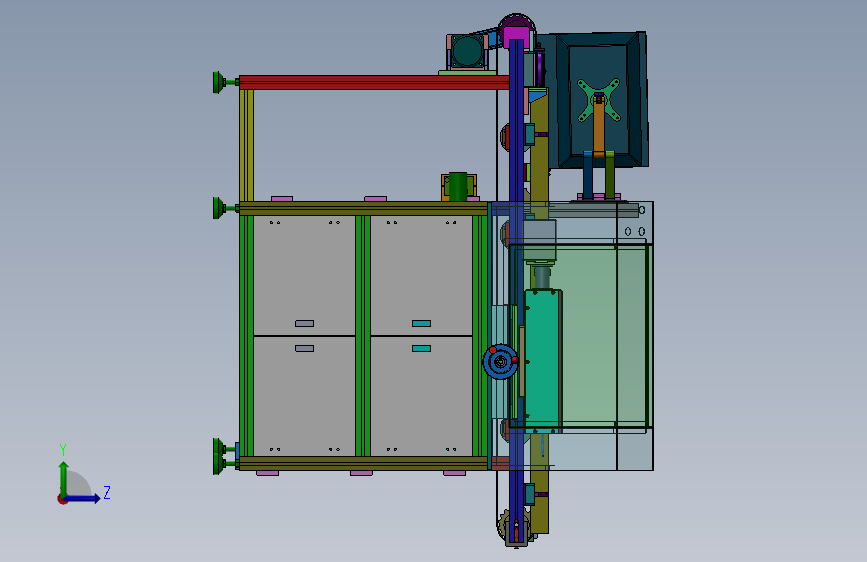Select the blue handwheel with red knobs
This screenshot has height=562, width=867.
(500, 362)
